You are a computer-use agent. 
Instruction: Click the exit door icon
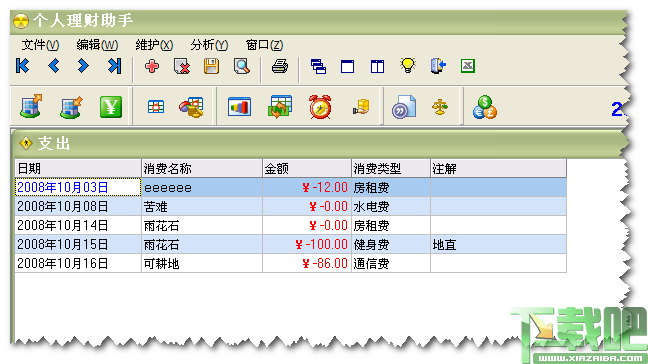click(x=438, y=66)
